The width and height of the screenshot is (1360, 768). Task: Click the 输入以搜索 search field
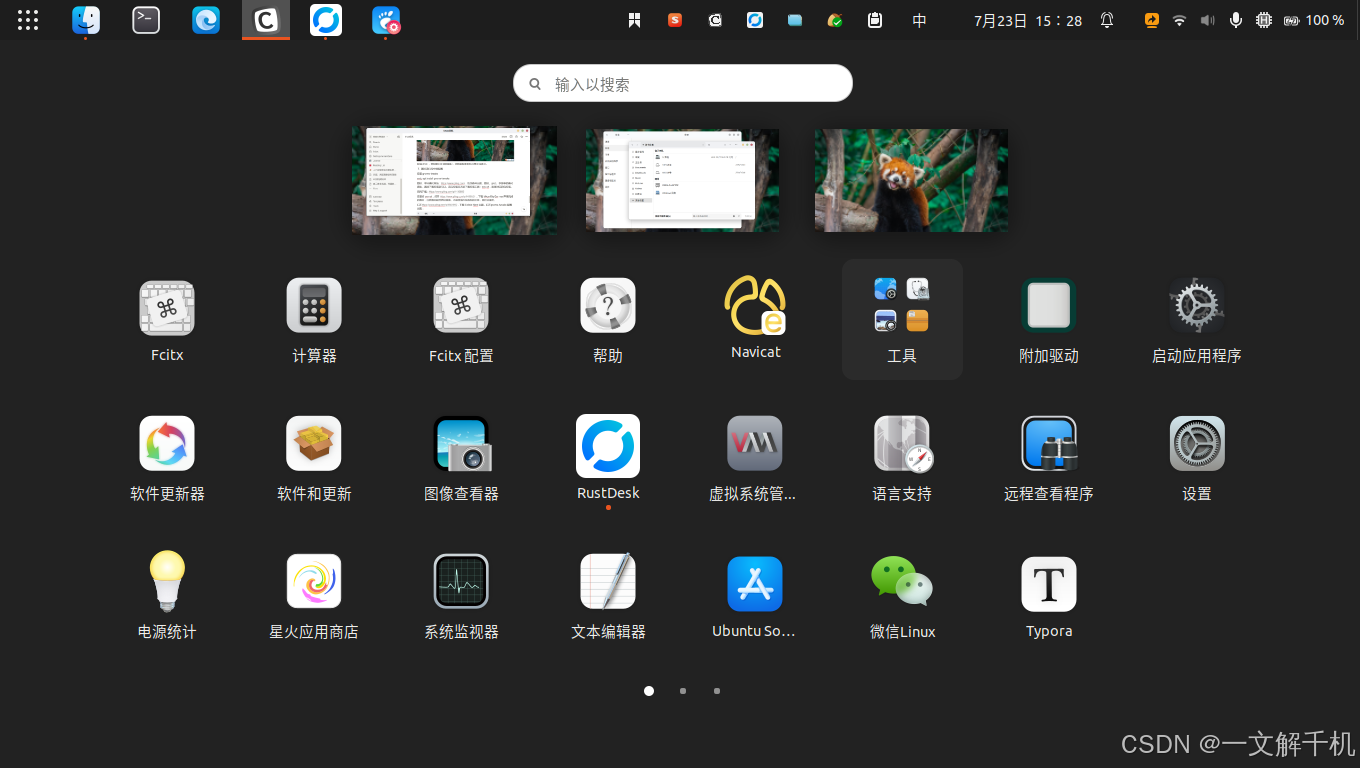[683, 83]
